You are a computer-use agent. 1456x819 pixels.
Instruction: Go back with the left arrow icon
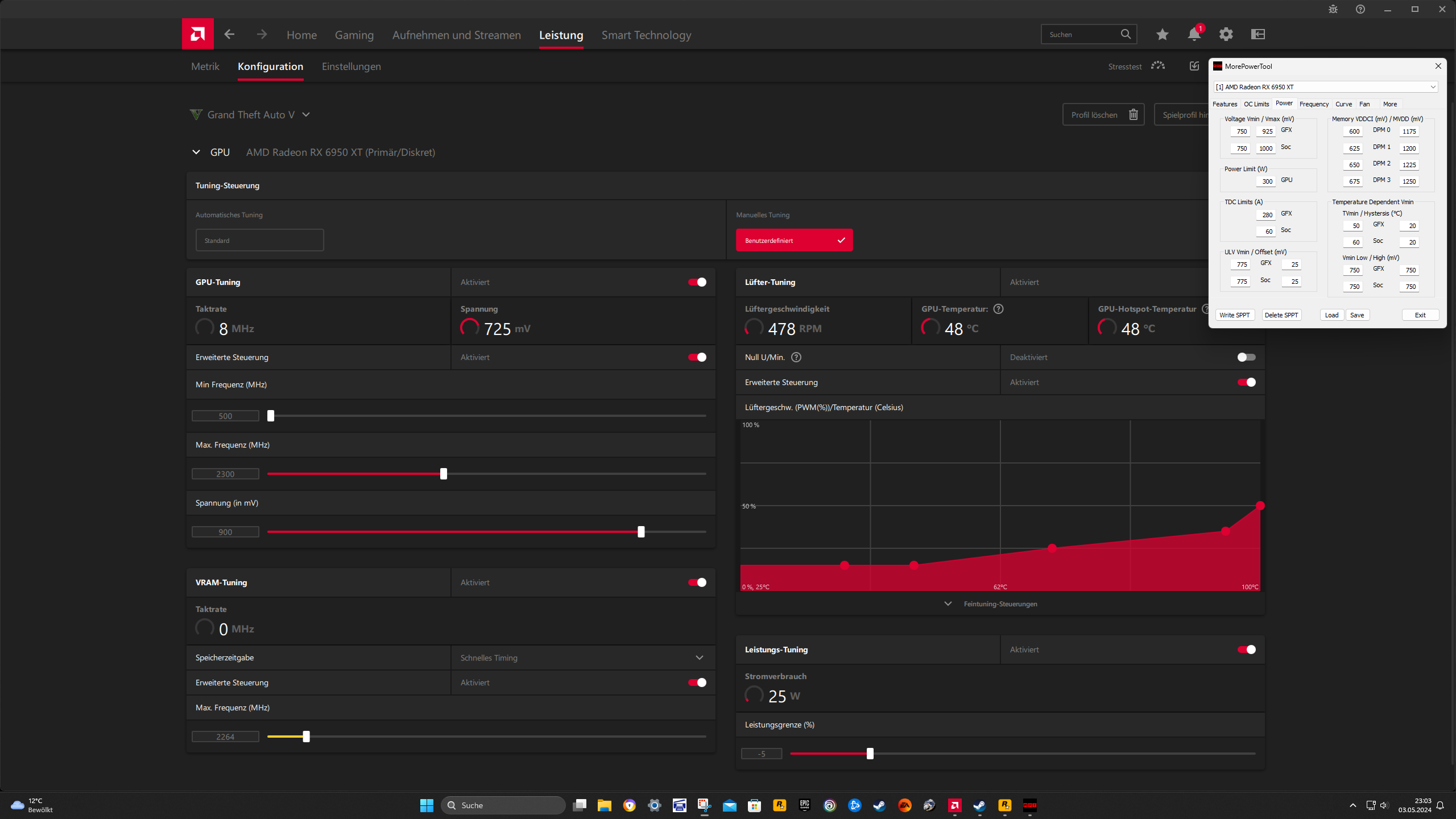point(229,35)
